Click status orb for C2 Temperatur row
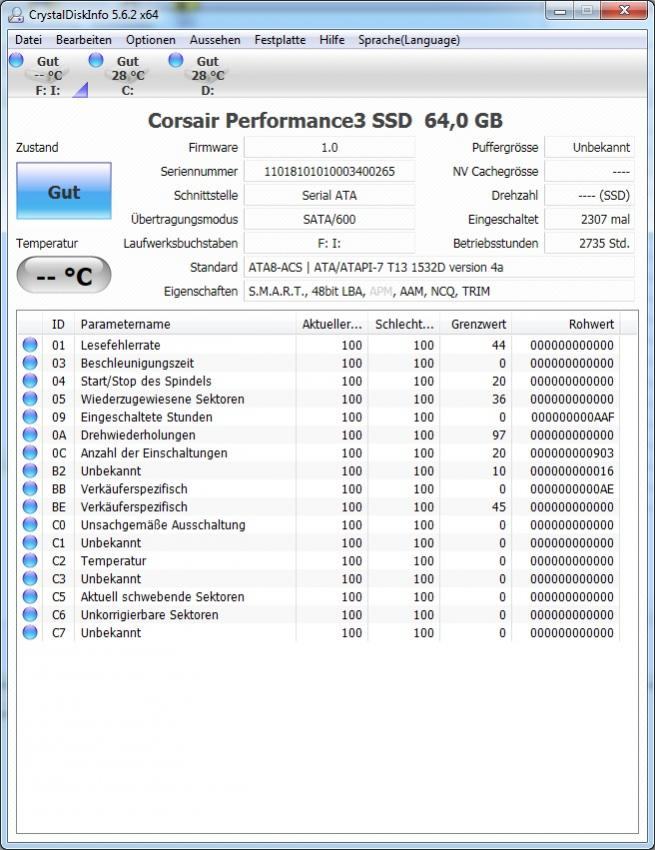The width and height of the screenshot is (655, 850). (x=30, y=560)
